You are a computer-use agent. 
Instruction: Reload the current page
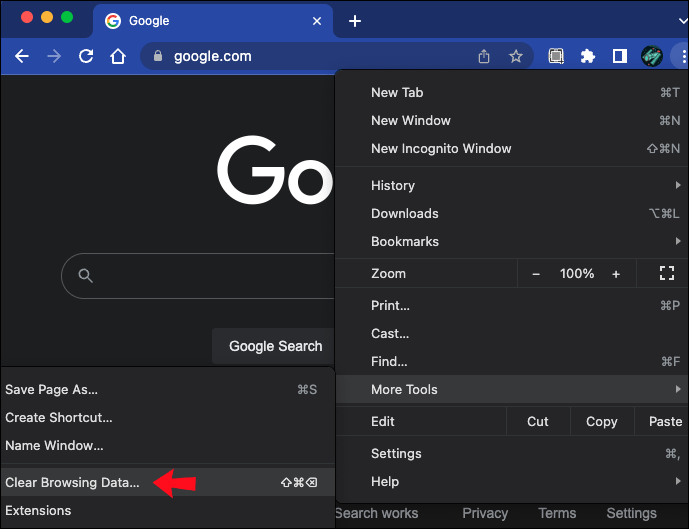[86, 56]
